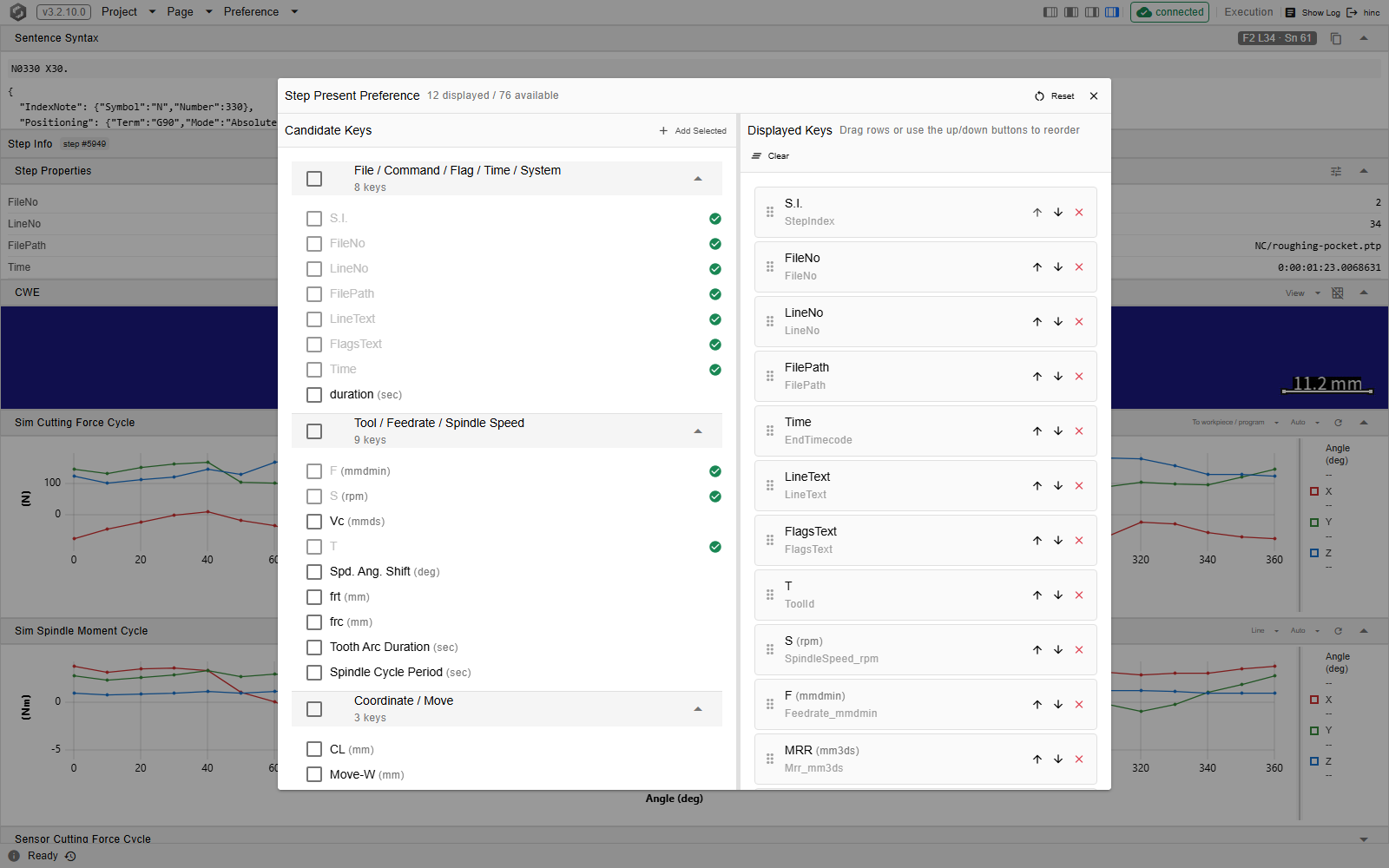Grab drag handle of S.I. row
The width and height of the screenshot is (1389, 868).
click(x=770, y=213)
